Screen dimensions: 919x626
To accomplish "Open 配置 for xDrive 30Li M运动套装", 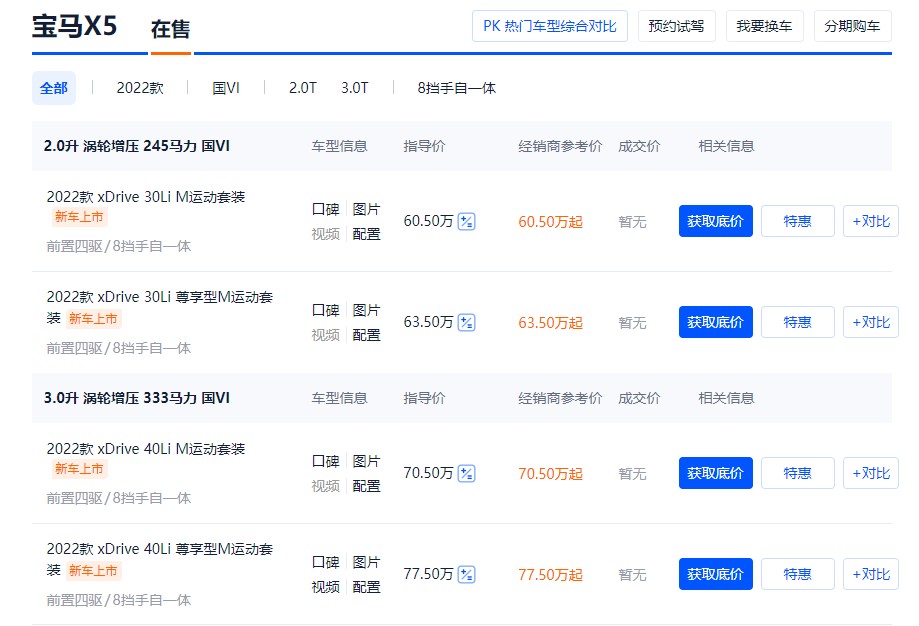I will [366, 234].
